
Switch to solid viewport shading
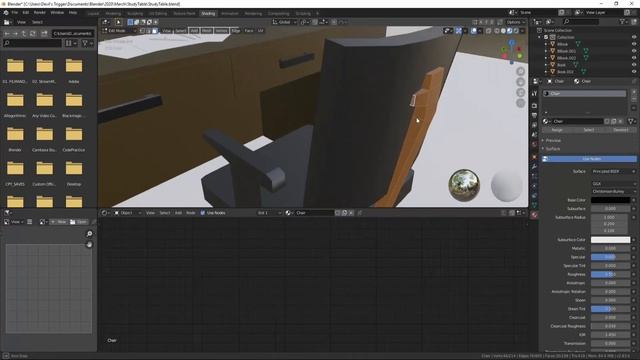(x=503, y=31)
